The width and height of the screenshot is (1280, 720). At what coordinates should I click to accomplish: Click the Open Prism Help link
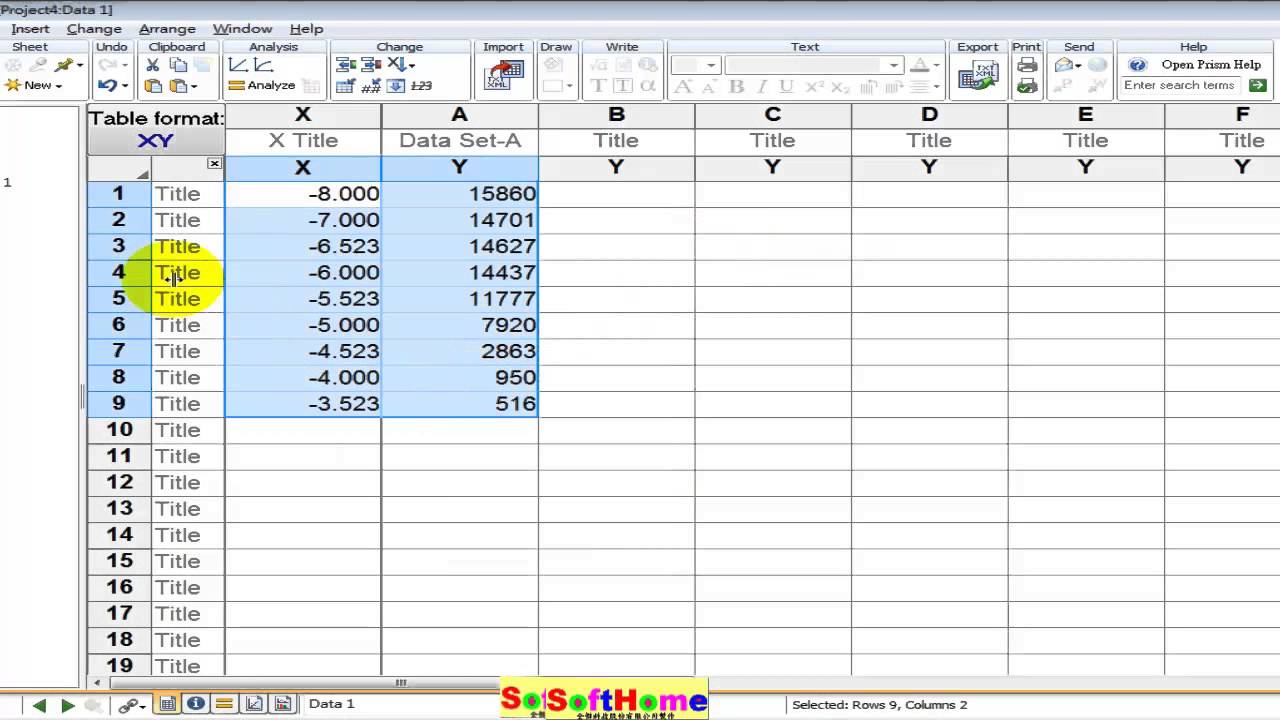pyautogui.click(x=1211, y=65)
